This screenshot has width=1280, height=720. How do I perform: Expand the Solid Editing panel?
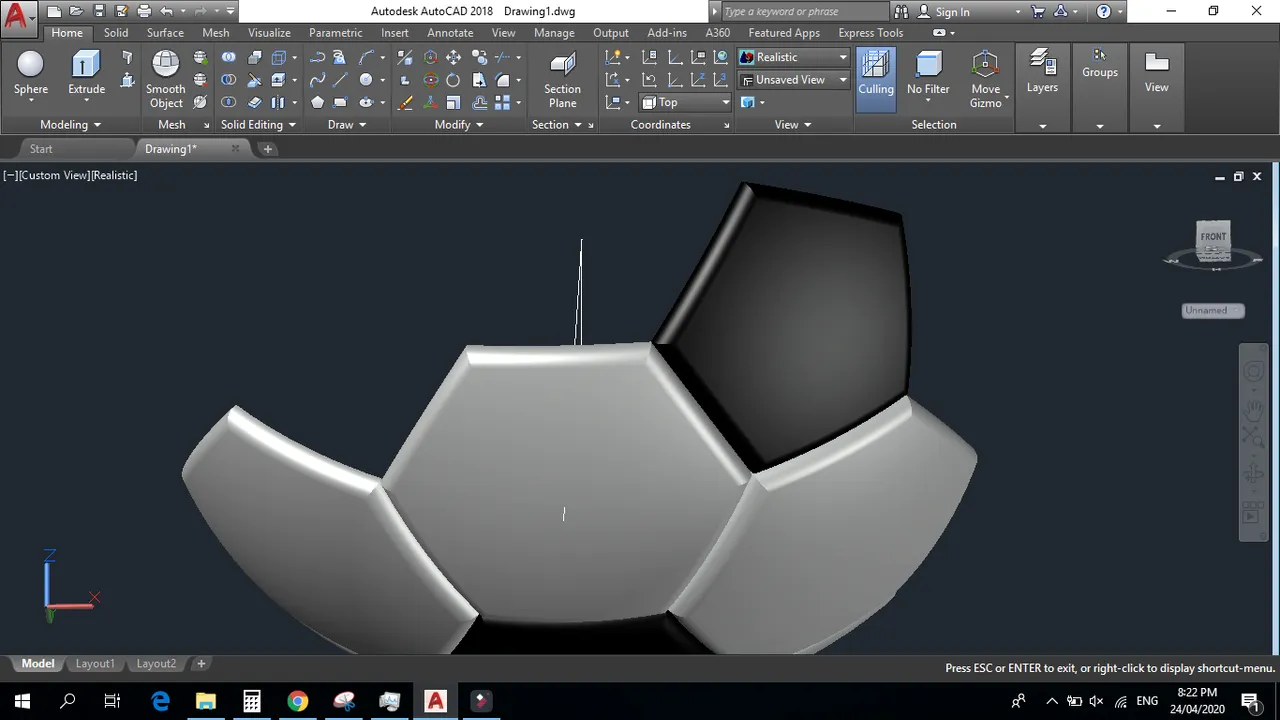pos(258,125)
